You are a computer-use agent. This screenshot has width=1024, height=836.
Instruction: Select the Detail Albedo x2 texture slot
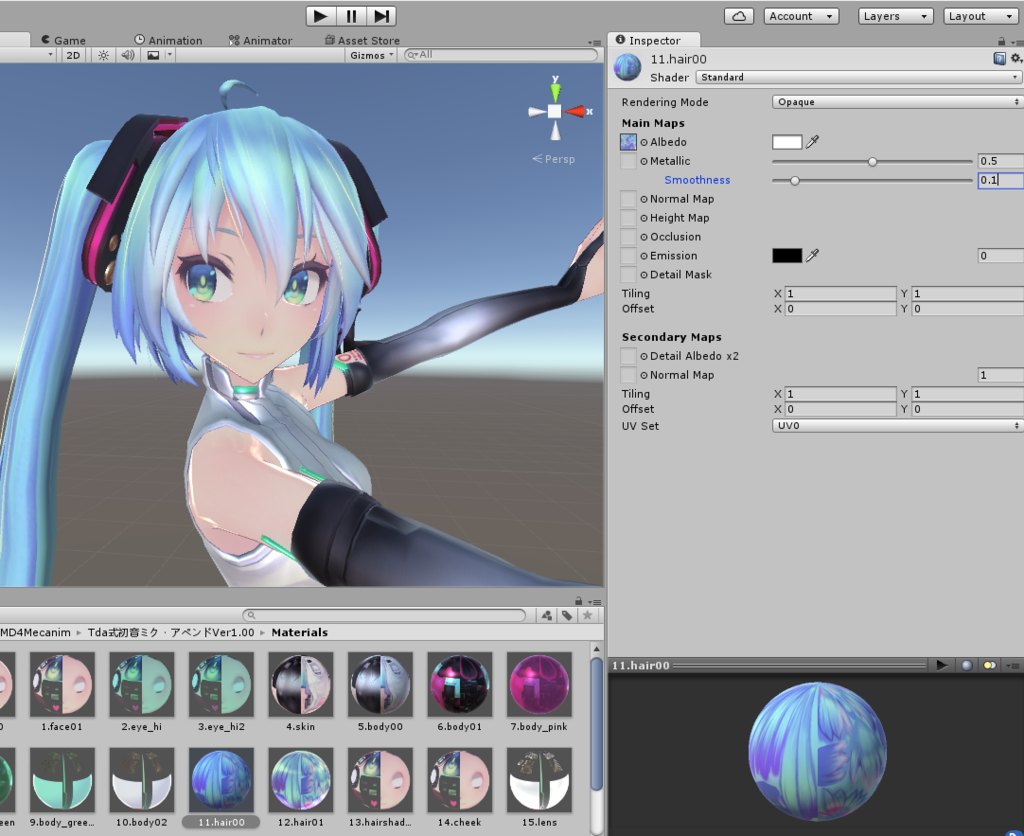coord(628,356)
